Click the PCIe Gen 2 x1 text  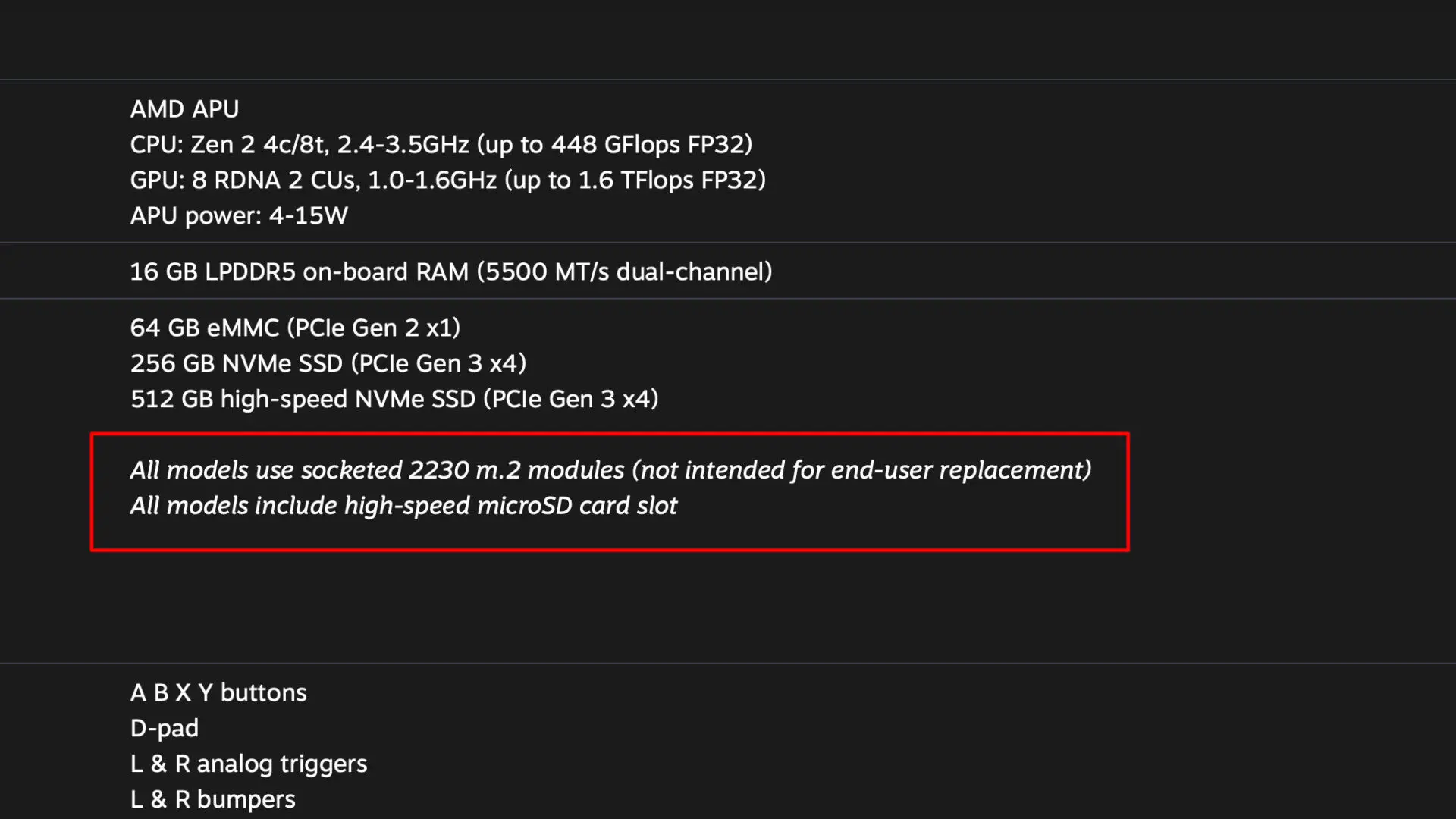coord(374,328)
